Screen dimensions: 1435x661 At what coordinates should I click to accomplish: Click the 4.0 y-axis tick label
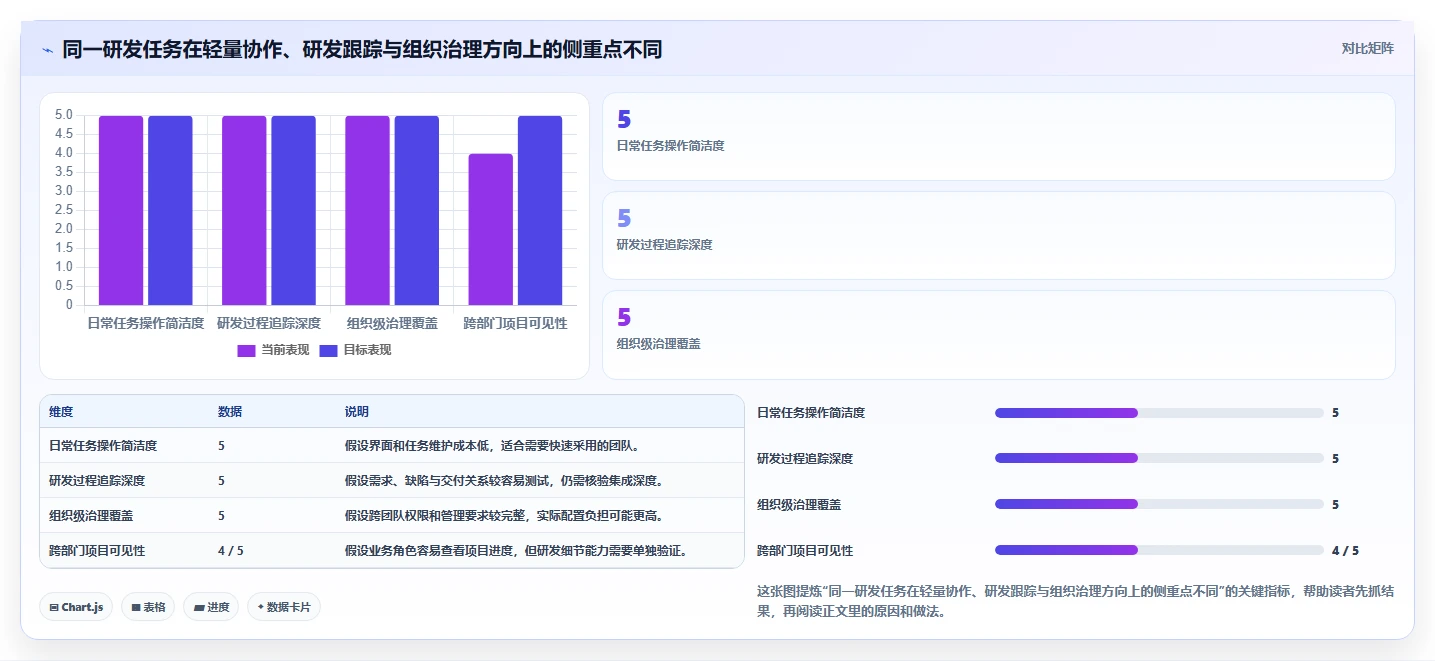pyautogui.click(x=63, y=153)
